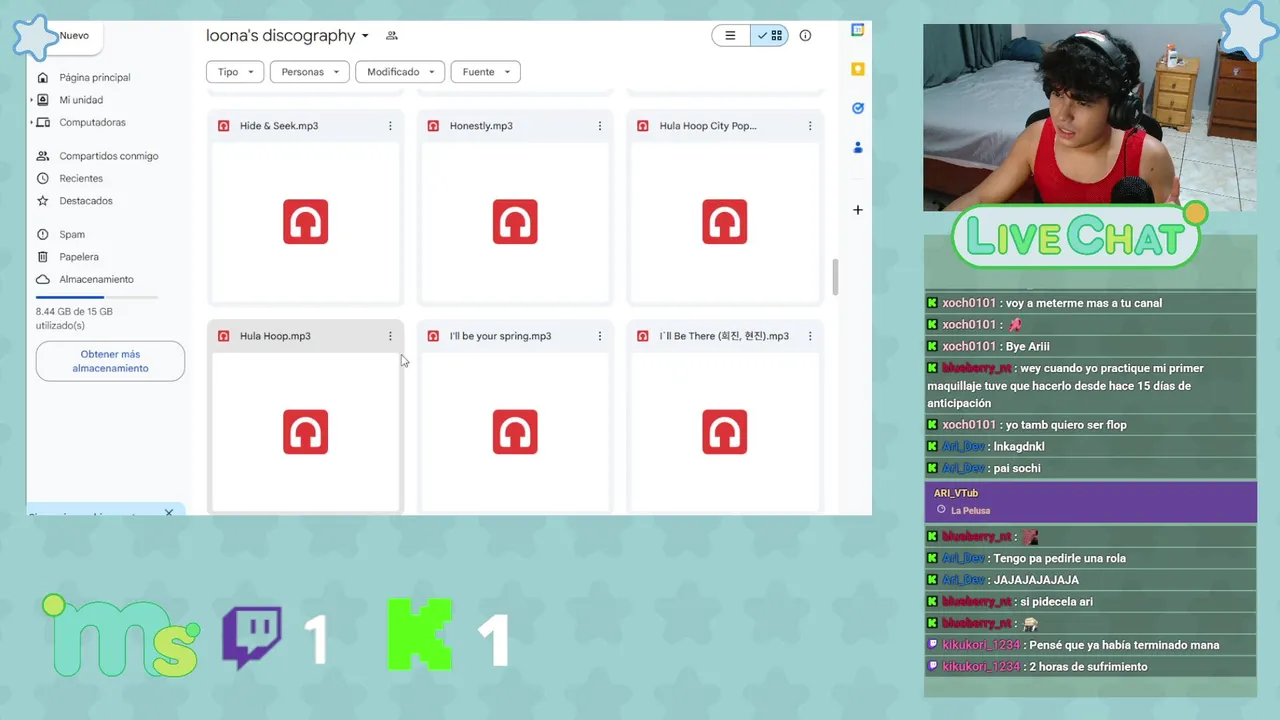1280x720 pixels.
Task: Click the Destacados star icon
Action: click(42, 201)
